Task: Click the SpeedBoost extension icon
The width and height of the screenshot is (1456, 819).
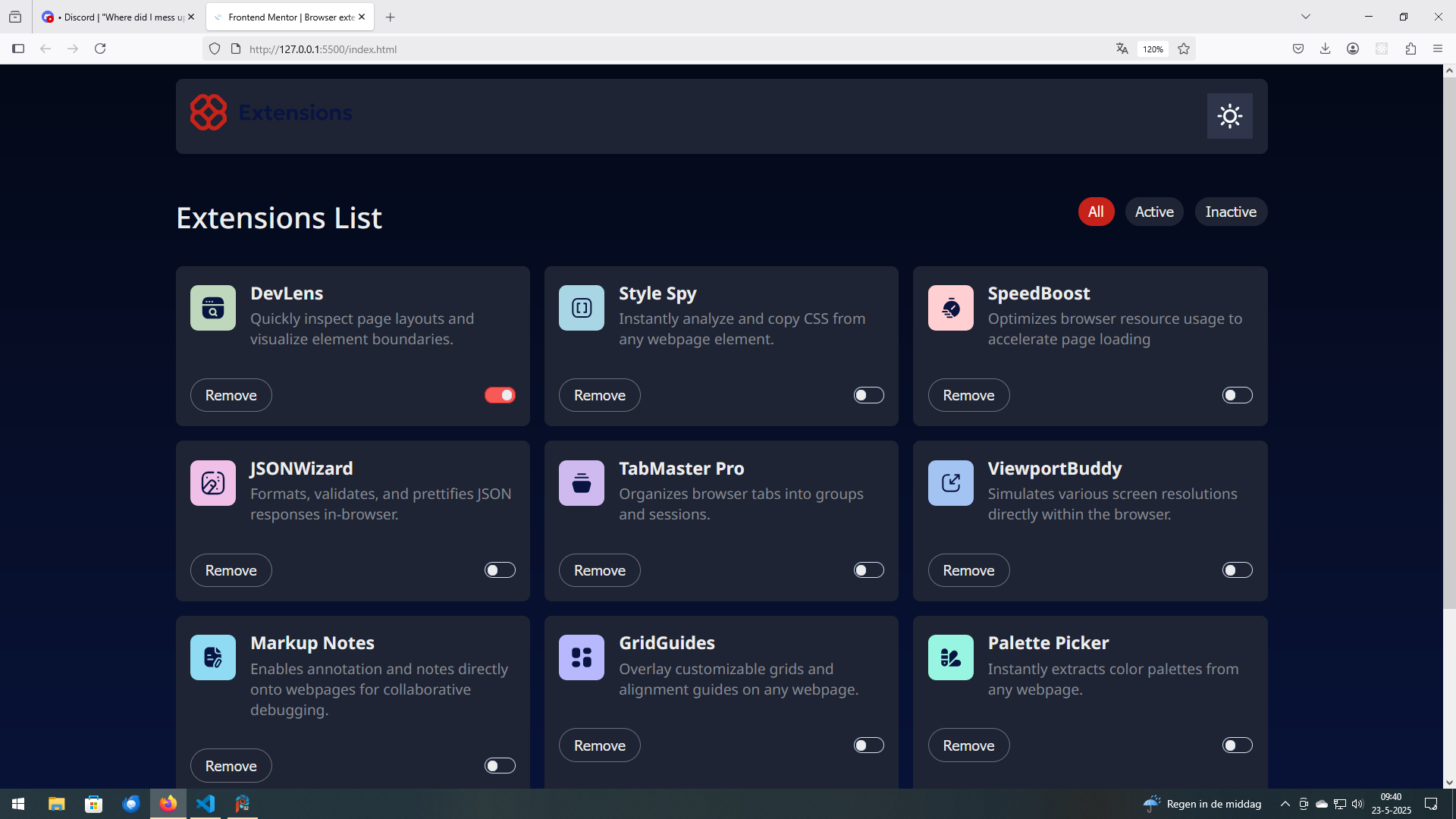Action: 950,308
